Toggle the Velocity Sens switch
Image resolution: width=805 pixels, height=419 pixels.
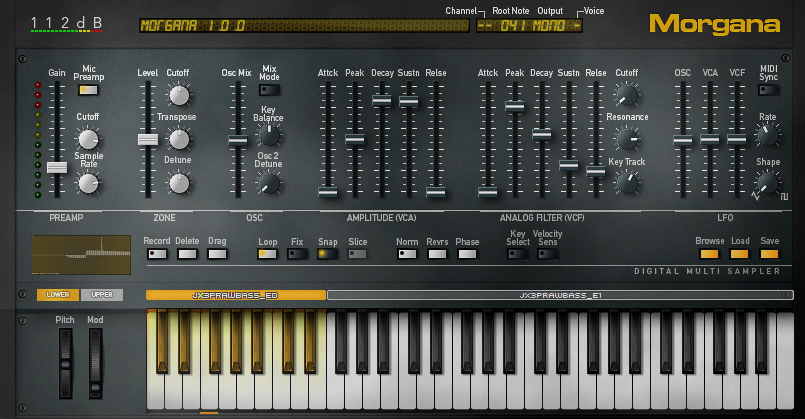point(547,254)
